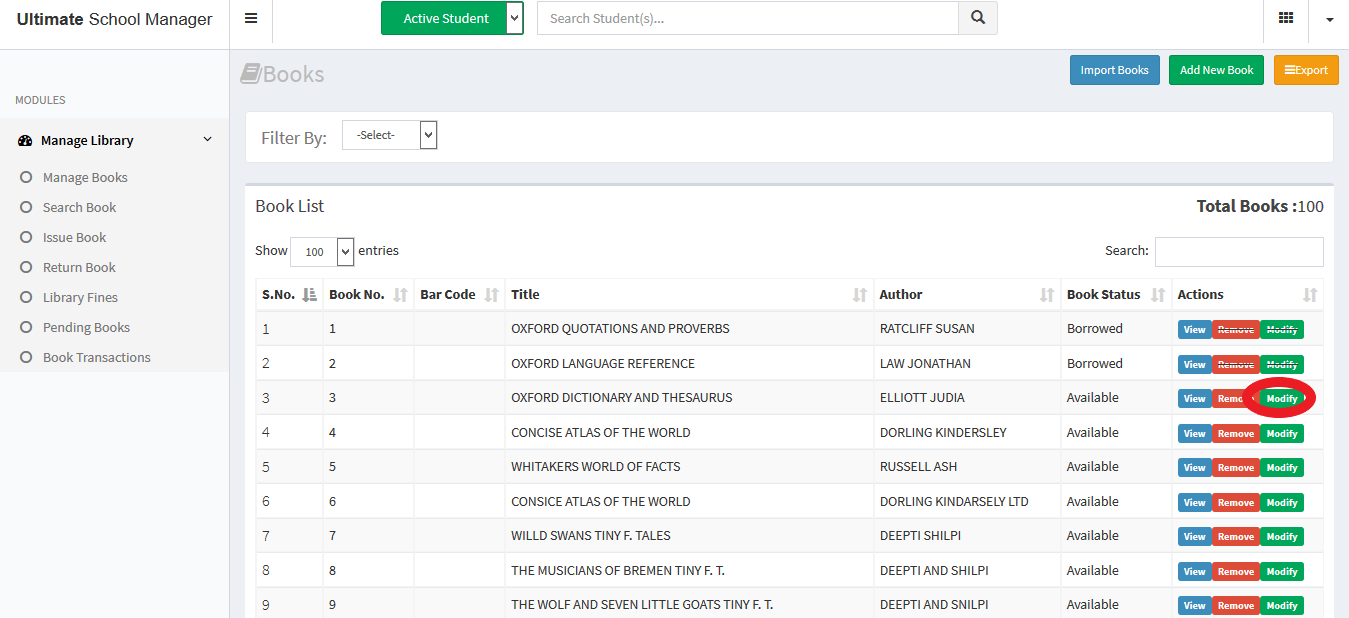1349x618 pixels.
Task: Open the apps grid icon
Action: pyautogui.click(x=1286, y=18)
